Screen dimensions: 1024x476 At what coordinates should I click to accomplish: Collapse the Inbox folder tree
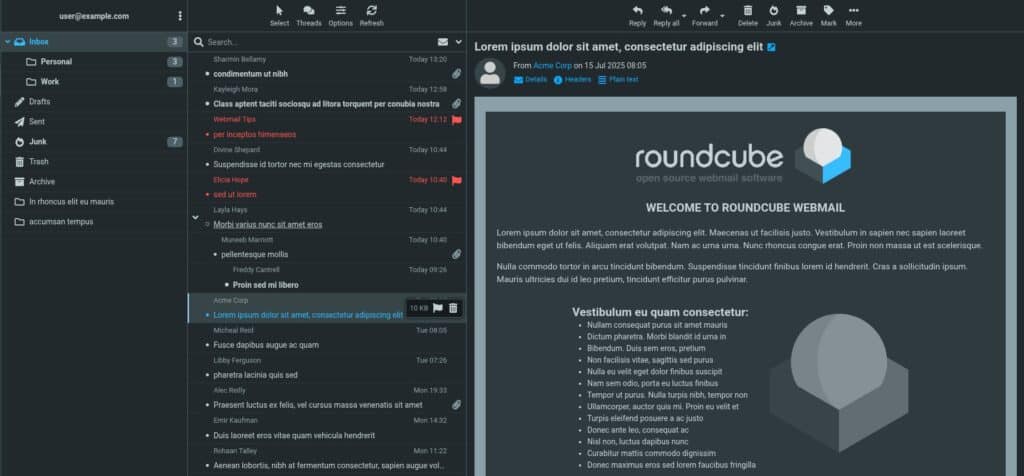pyautogui.click(x=7, y=42)
